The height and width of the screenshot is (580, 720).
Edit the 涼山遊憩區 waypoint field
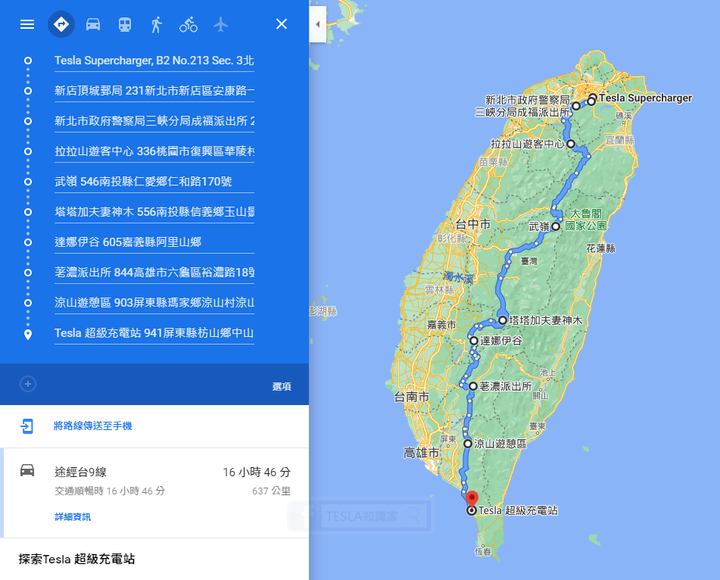[x=154, y=303]
